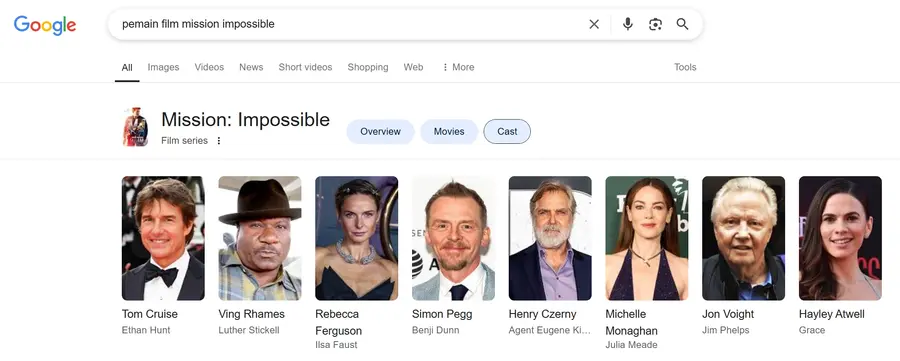Open Hayley Atwell photo card
Screen dimensions: 900x361
[840, 238]
